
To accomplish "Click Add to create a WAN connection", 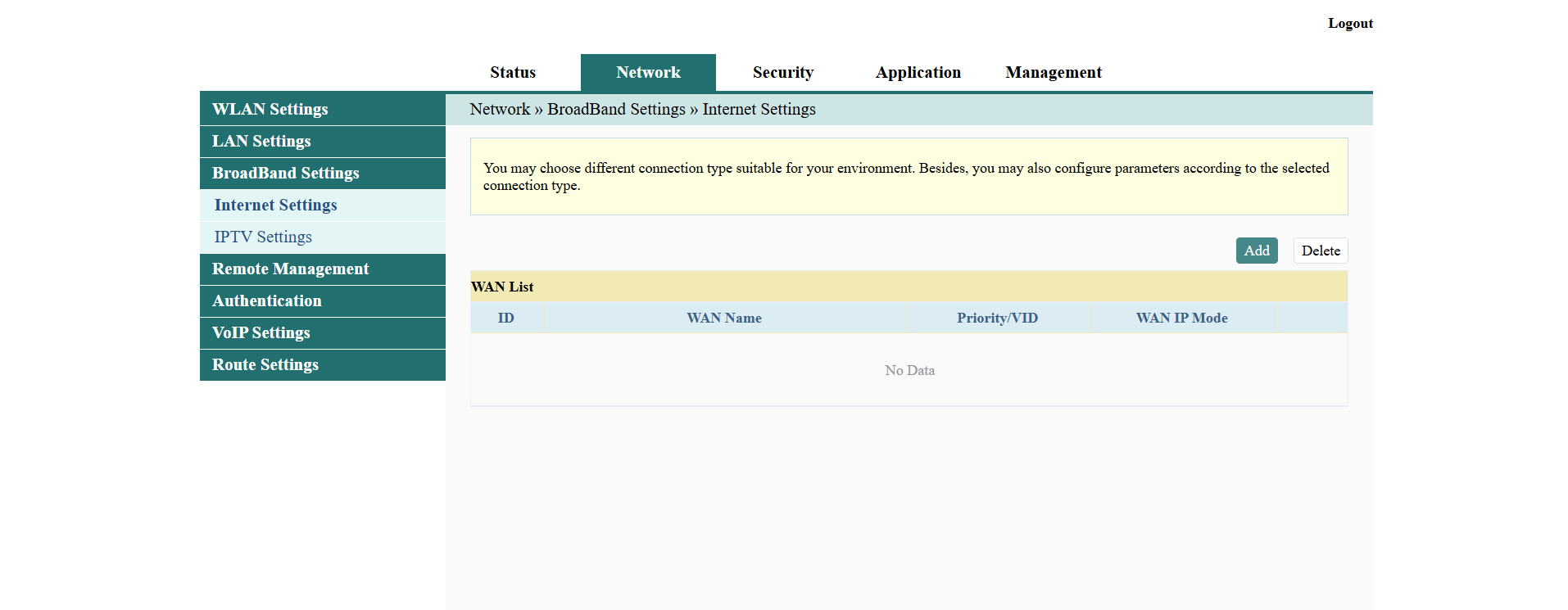I will click(1256, 251).
